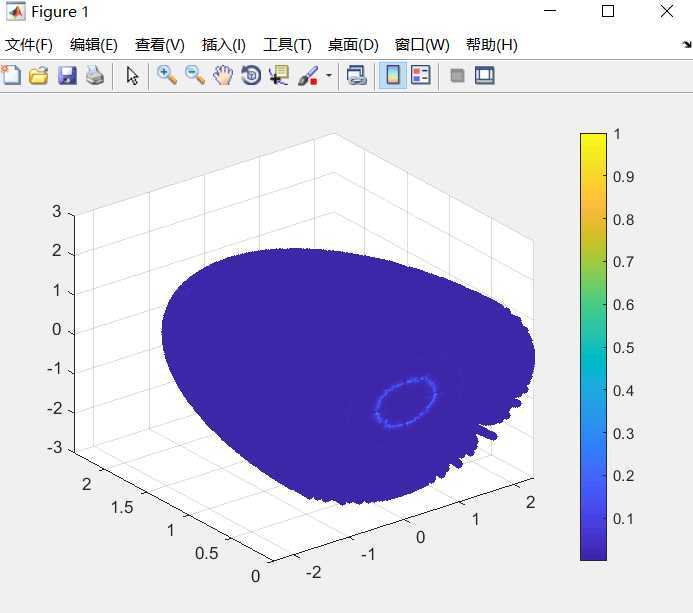
Task: Click z-axis tick label -3
Action: point(55,448)
